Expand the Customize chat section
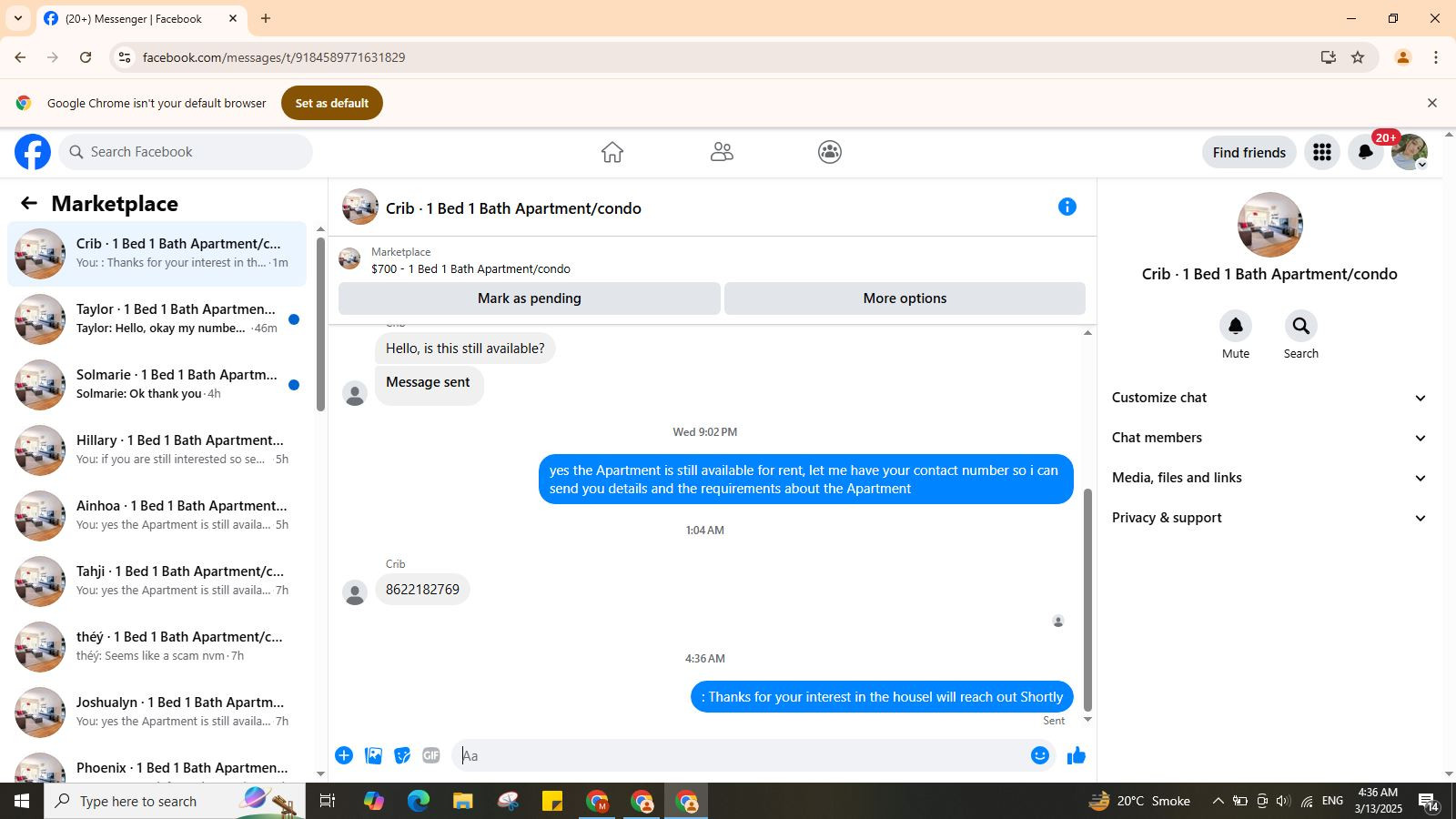The image size is (1456, 819). coord(1269,398)
